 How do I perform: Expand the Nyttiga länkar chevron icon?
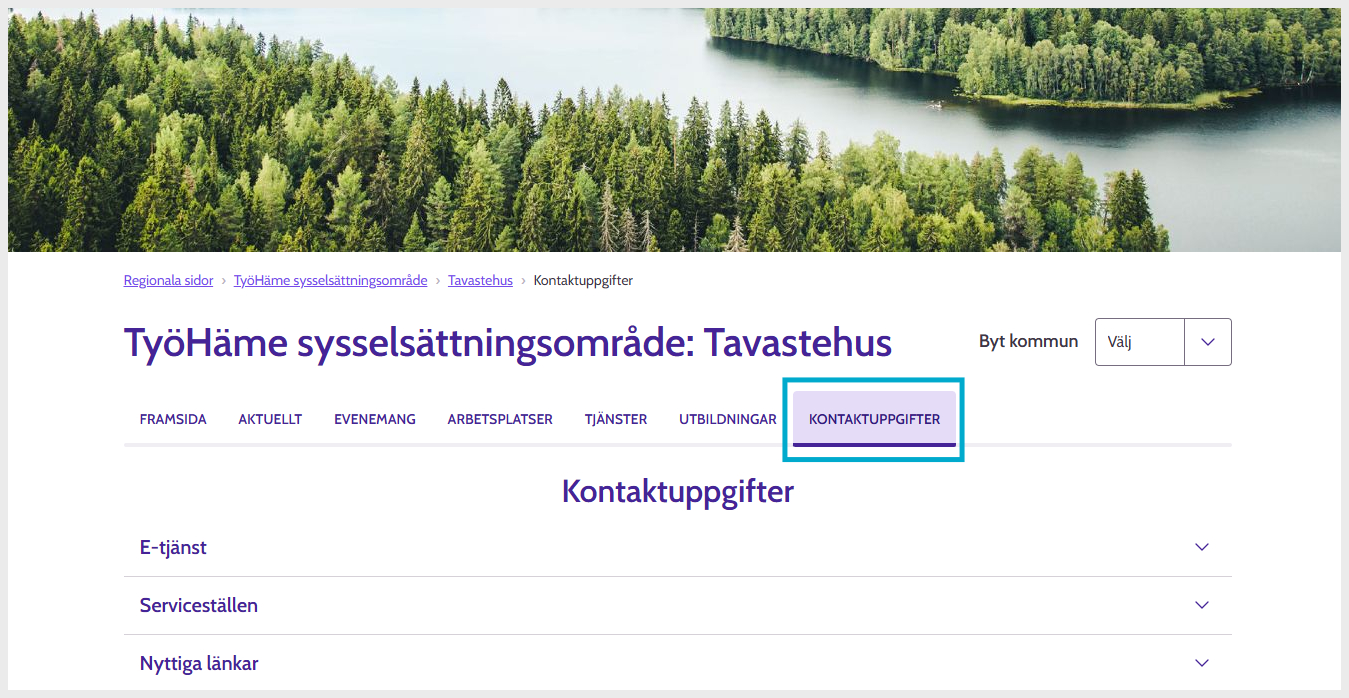point(1202,663)
